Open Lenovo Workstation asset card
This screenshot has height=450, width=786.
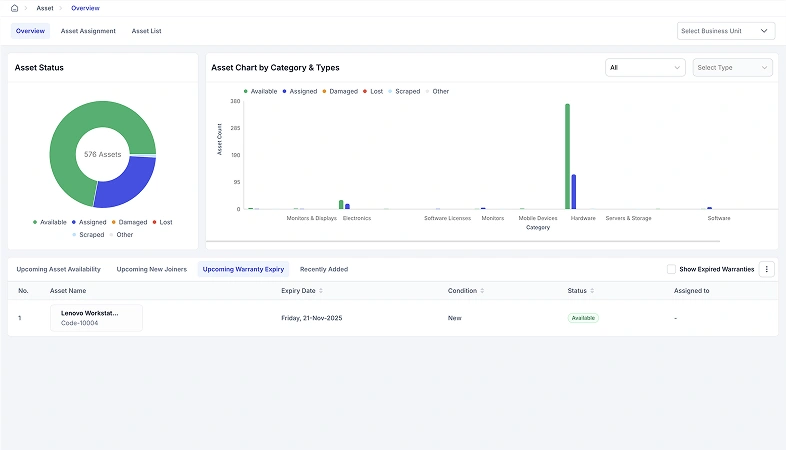[x=96, y=318]
